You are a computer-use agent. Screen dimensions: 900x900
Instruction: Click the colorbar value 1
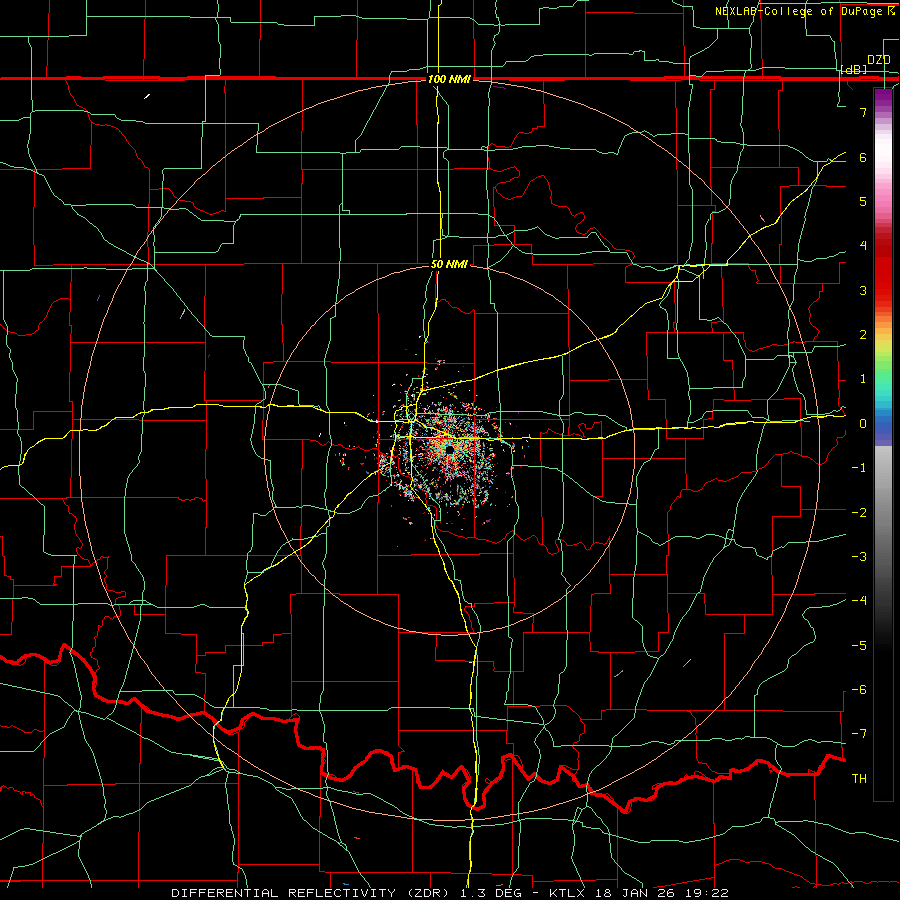pos(863,379)
